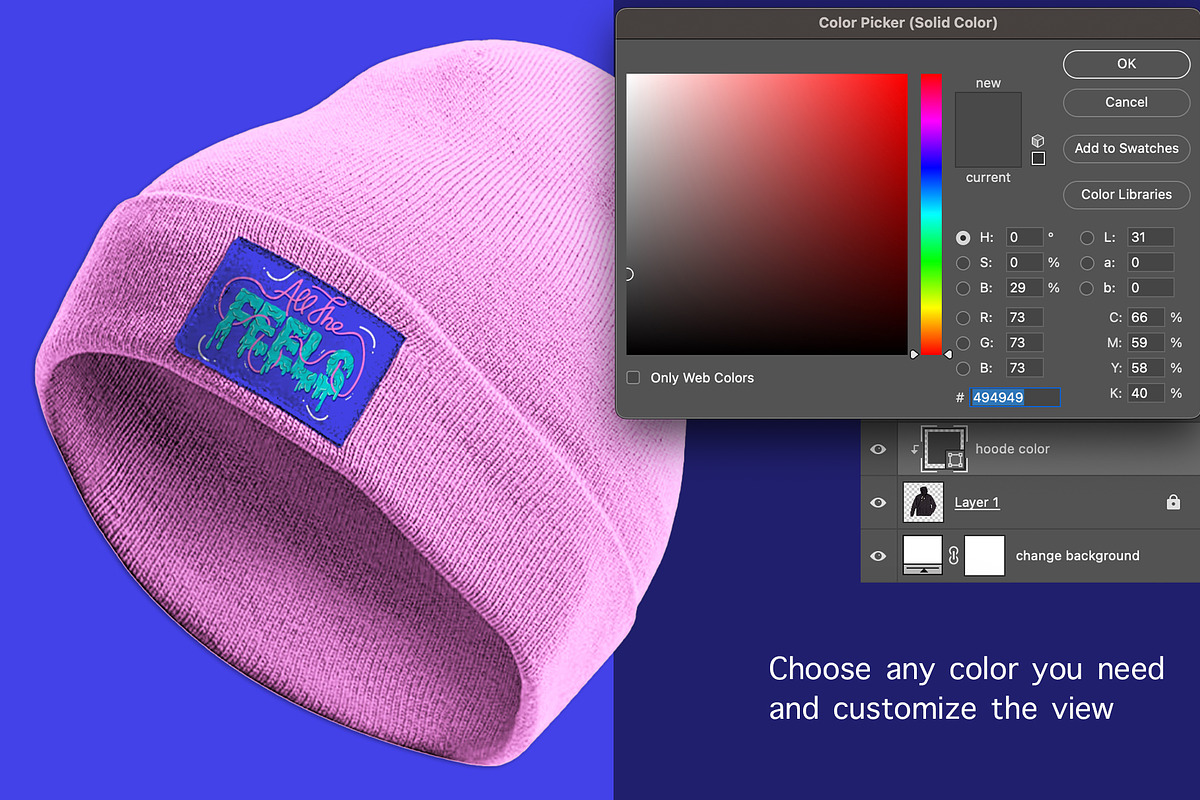Image resolution: width=1200 pixels, height=800 pixels.
Task: Click the hex color field 494949
Action: click(x=1015, y=398)
